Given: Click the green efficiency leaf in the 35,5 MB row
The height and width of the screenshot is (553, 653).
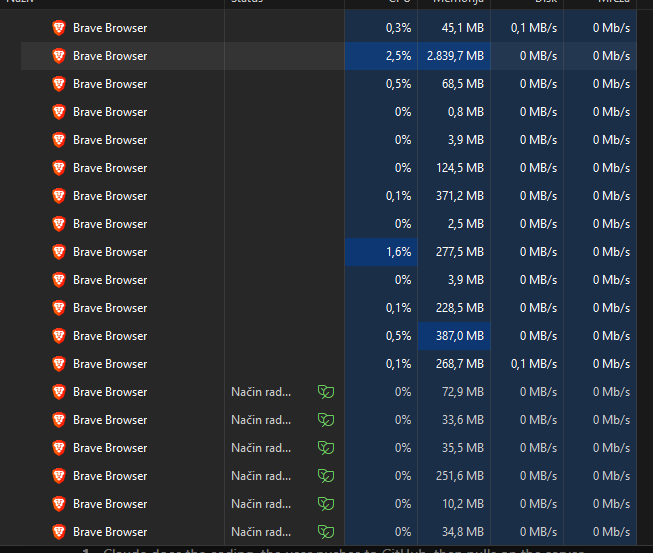Looking at the screenshot, I should coord(326,448).
